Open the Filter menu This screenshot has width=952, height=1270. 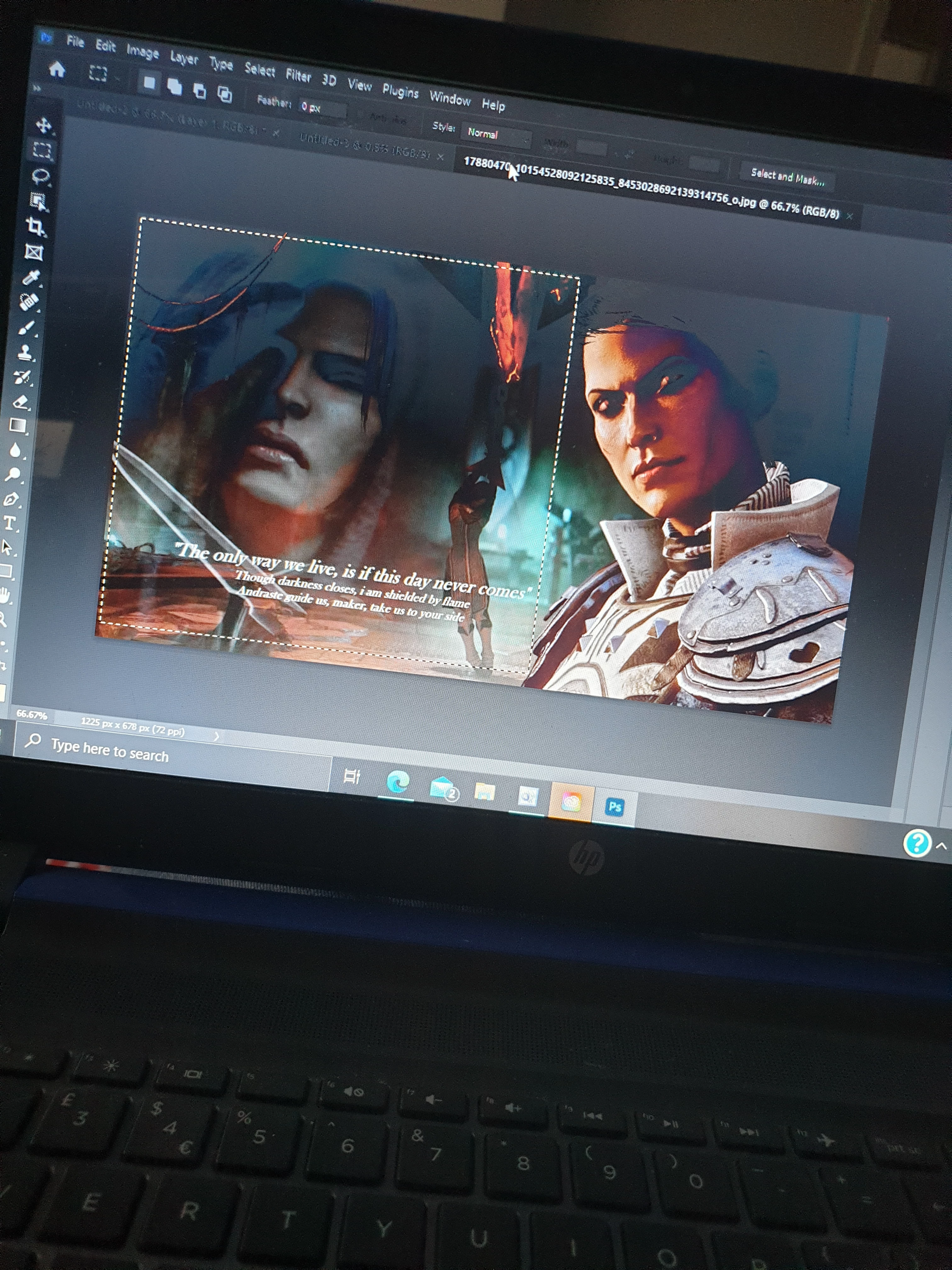pos(298,75)
